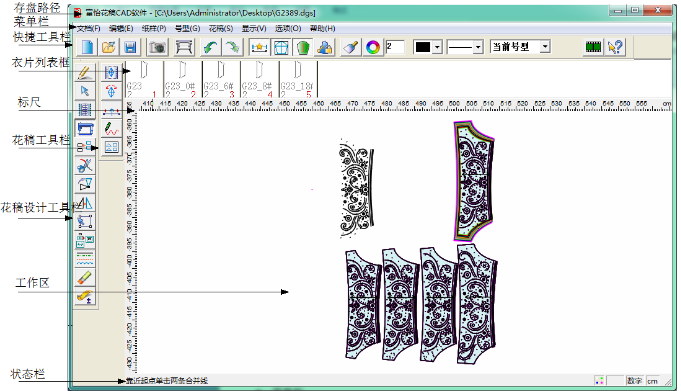Click the context help arrow button
The height and width of the screenshot is (391, 681).
(x=615, y=47)
